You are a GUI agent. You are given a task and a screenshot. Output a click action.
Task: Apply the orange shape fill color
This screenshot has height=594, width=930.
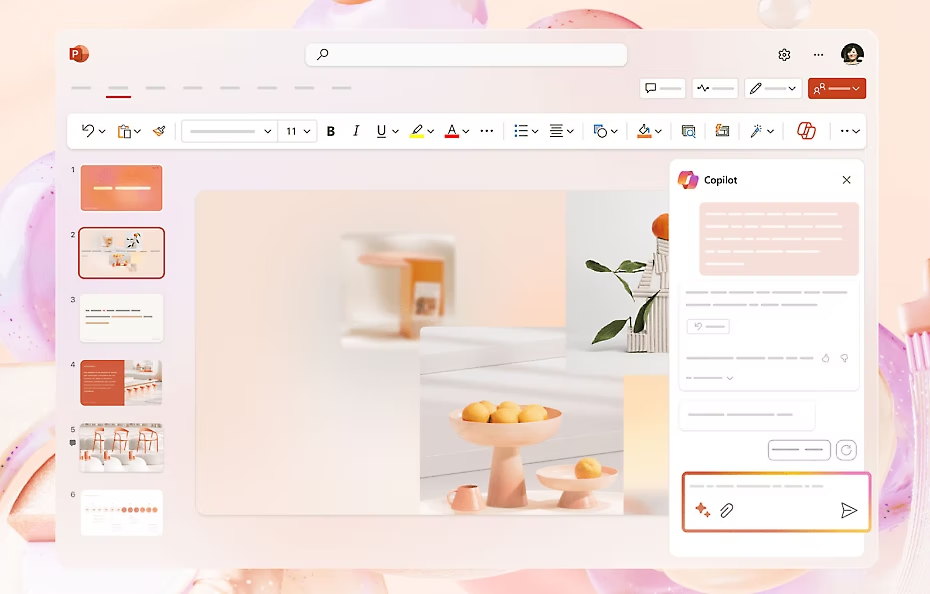coord(644,131)
